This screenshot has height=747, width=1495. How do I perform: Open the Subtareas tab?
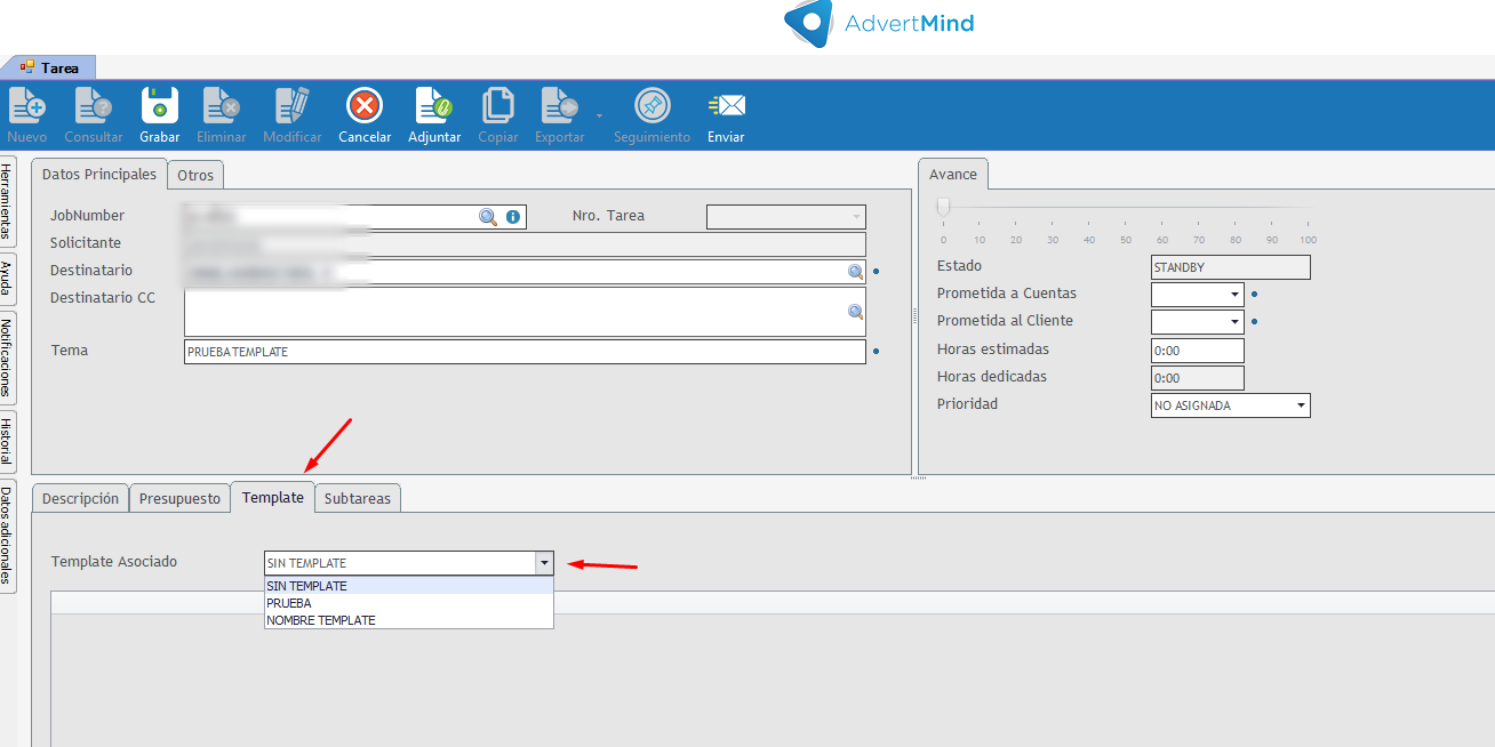(x=357, y=498)
